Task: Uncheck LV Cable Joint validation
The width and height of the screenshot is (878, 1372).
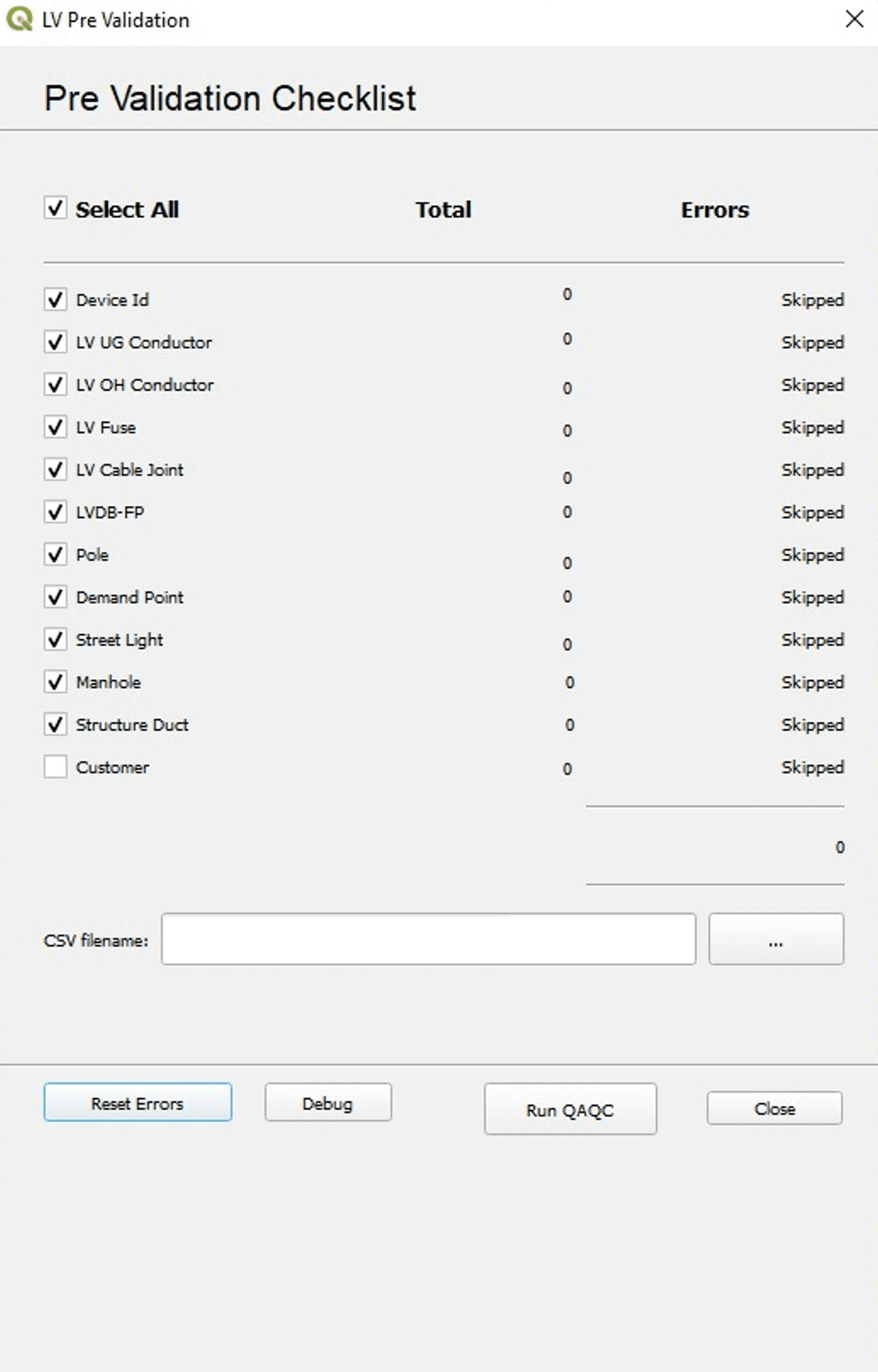Action: tap(55, 470)
